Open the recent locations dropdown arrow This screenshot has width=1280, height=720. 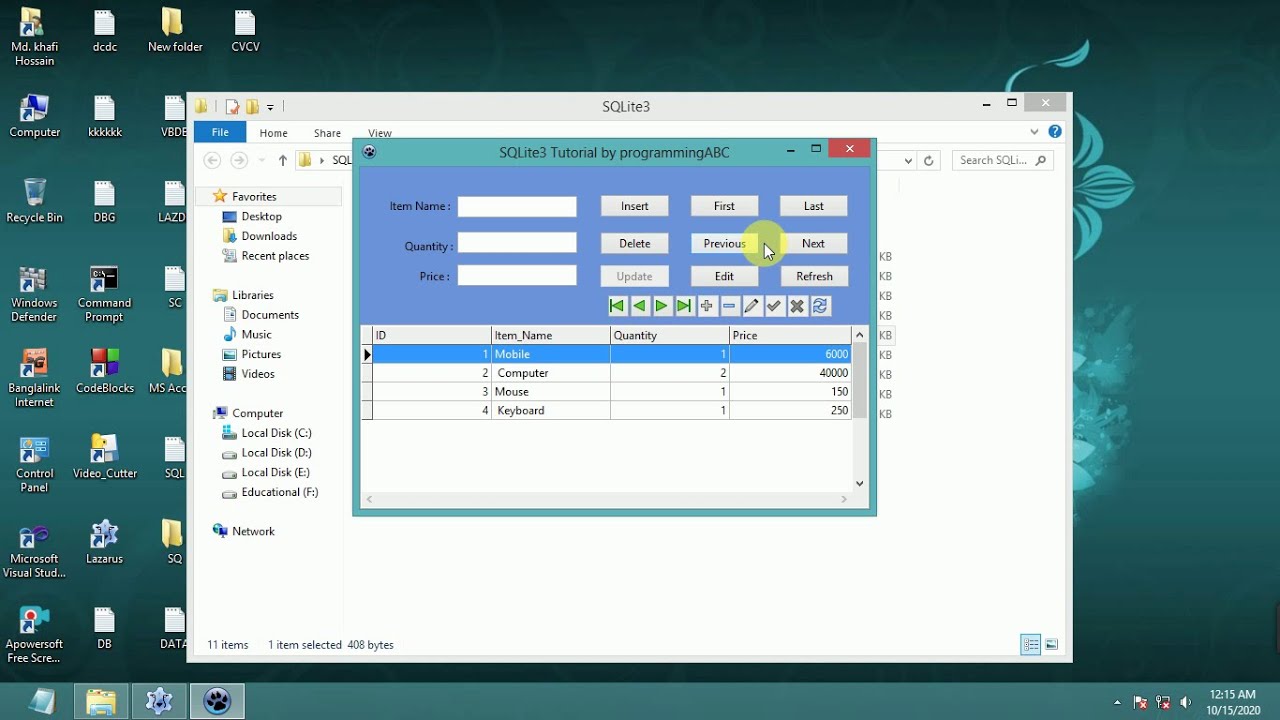262,160
